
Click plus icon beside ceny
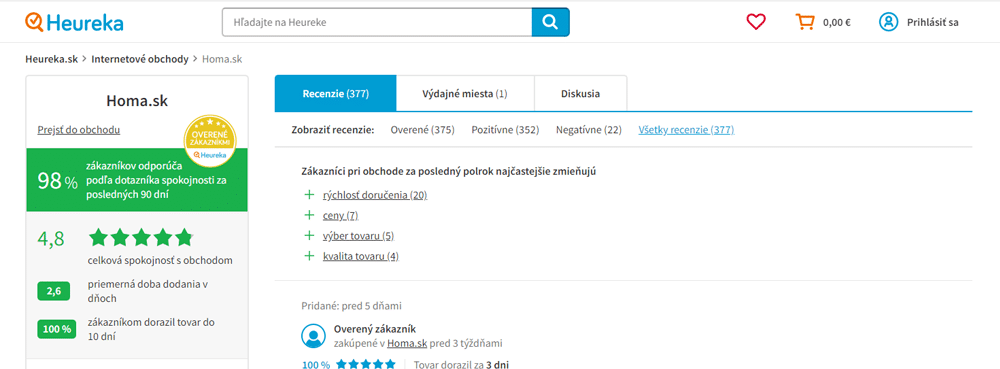coord(310,215)
